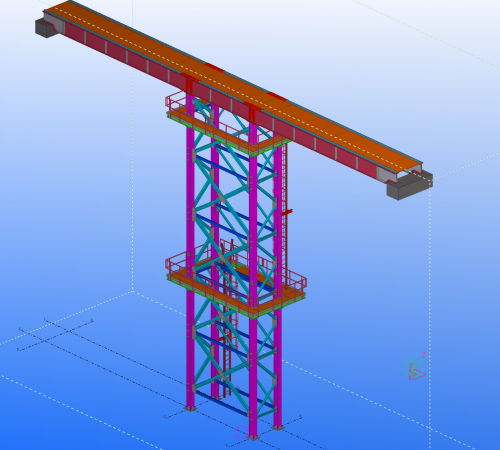Select the grey concrete abutment at the girder's right end
This screenshot has height=450, width=500.
[409, 186]
